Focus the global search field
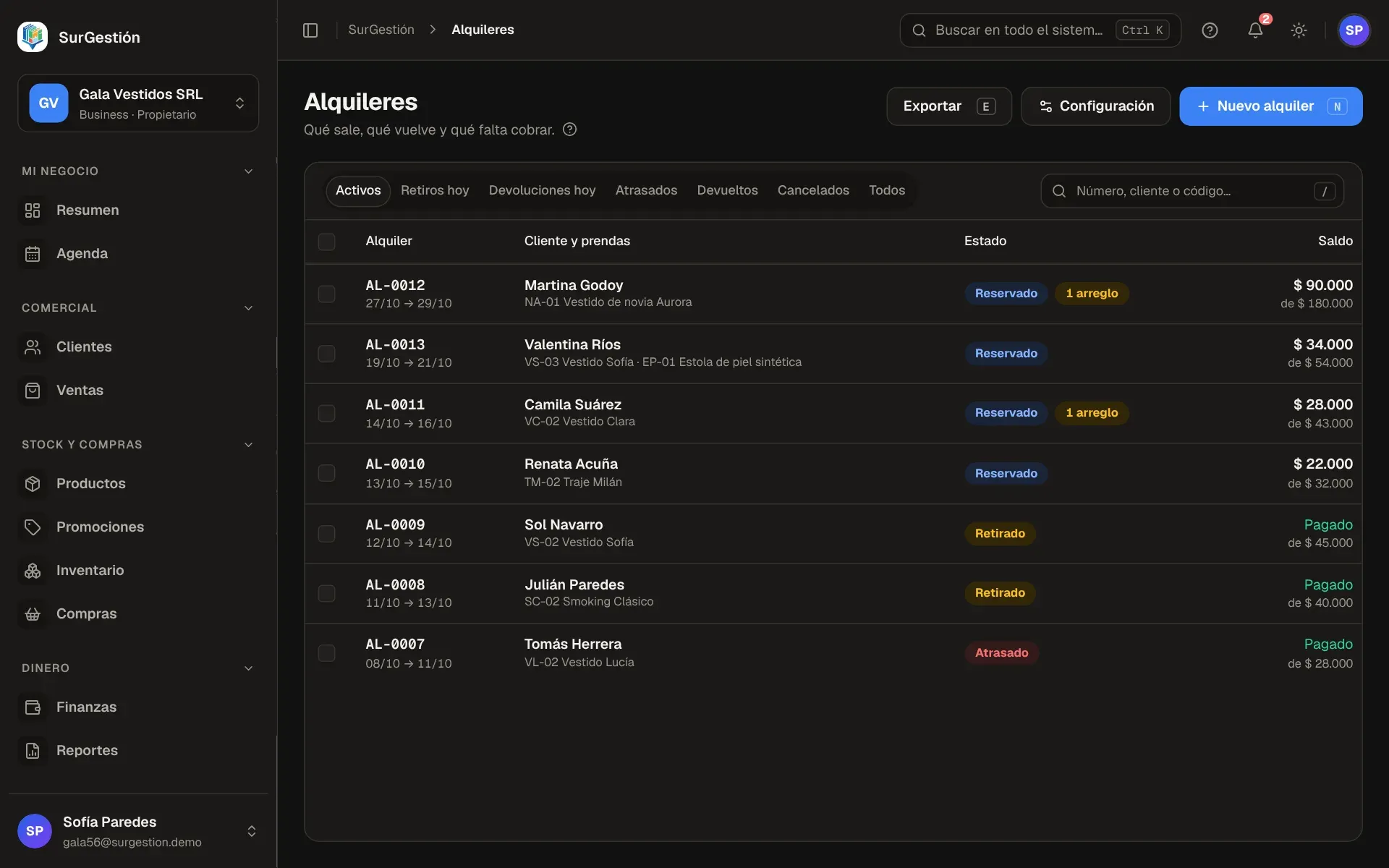 point(1040,30)
